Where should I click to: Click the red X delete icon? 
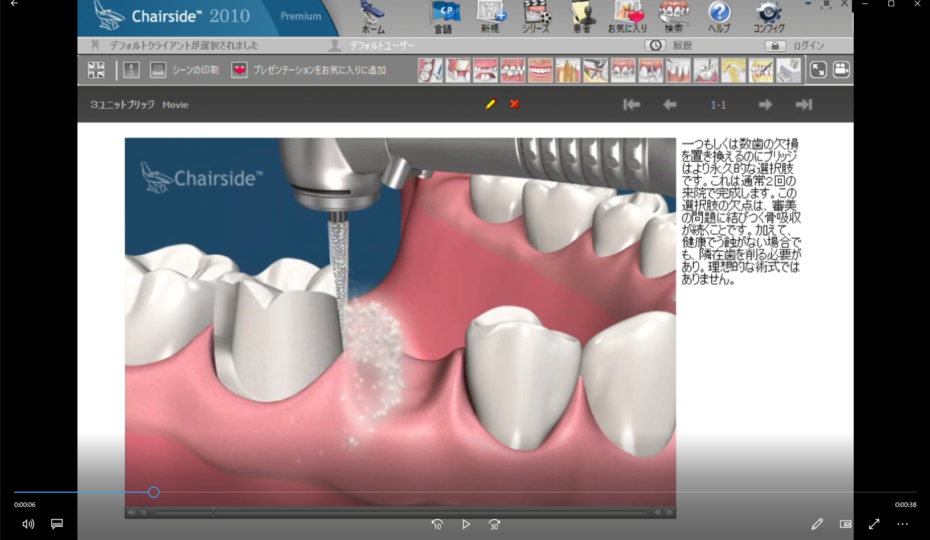[514, 104]
